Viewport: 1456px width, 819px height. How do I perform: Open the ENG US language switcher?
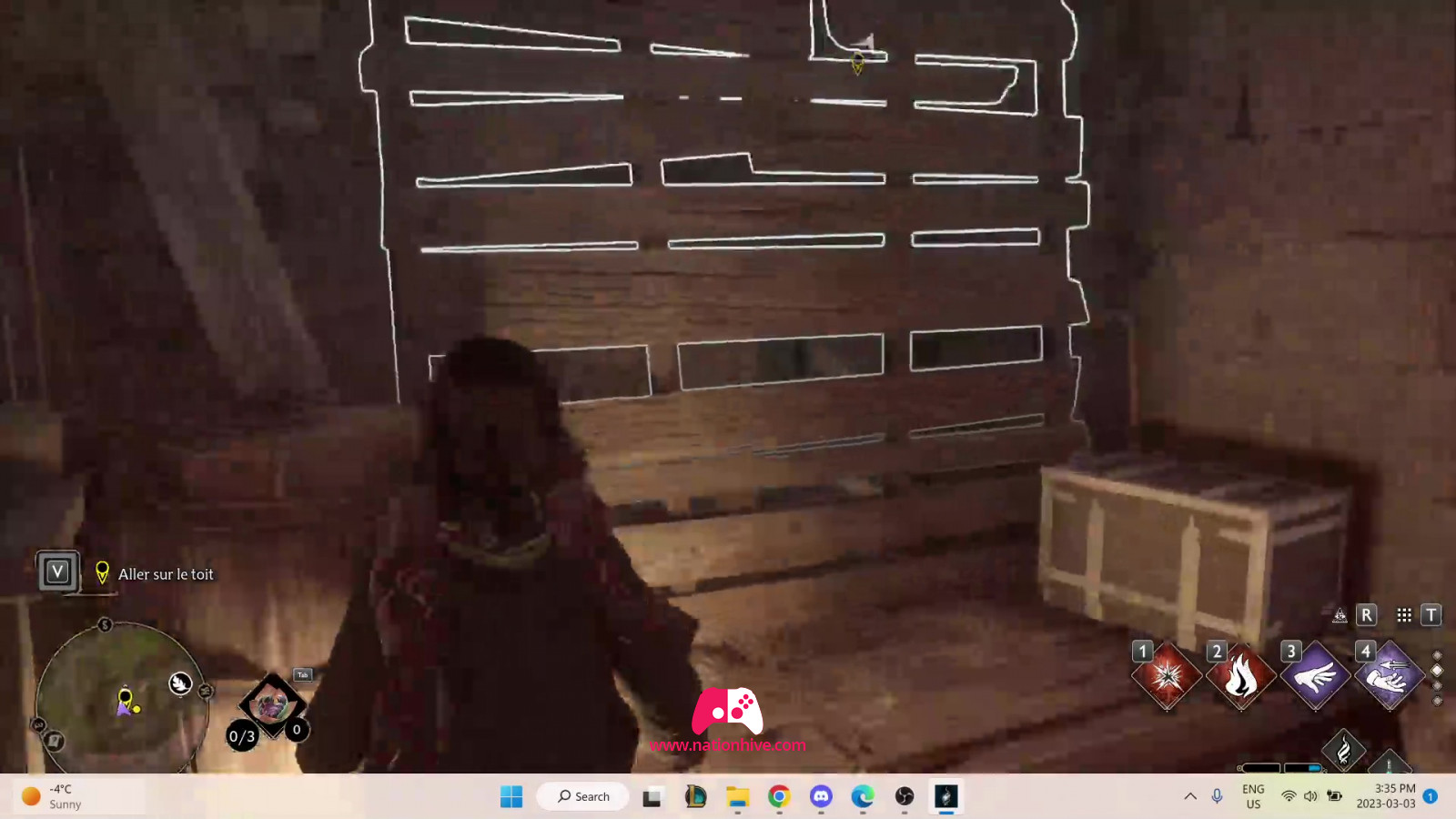(x=1253, y=796)
